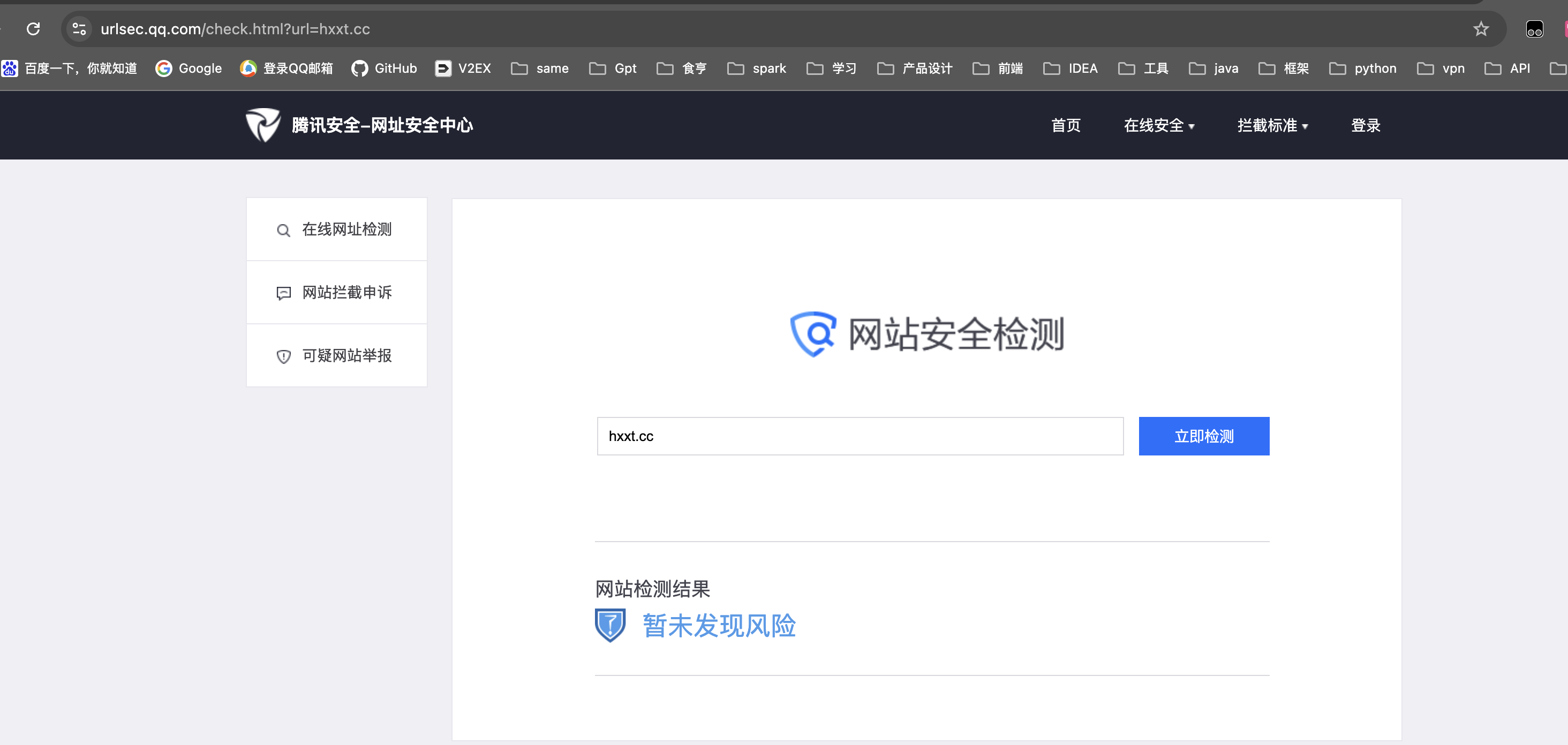Image resolution: width=1568 pixels, height=745 pixels.
Task: Click the URL input field containing hxxt.cc
Action: point(860,436)
